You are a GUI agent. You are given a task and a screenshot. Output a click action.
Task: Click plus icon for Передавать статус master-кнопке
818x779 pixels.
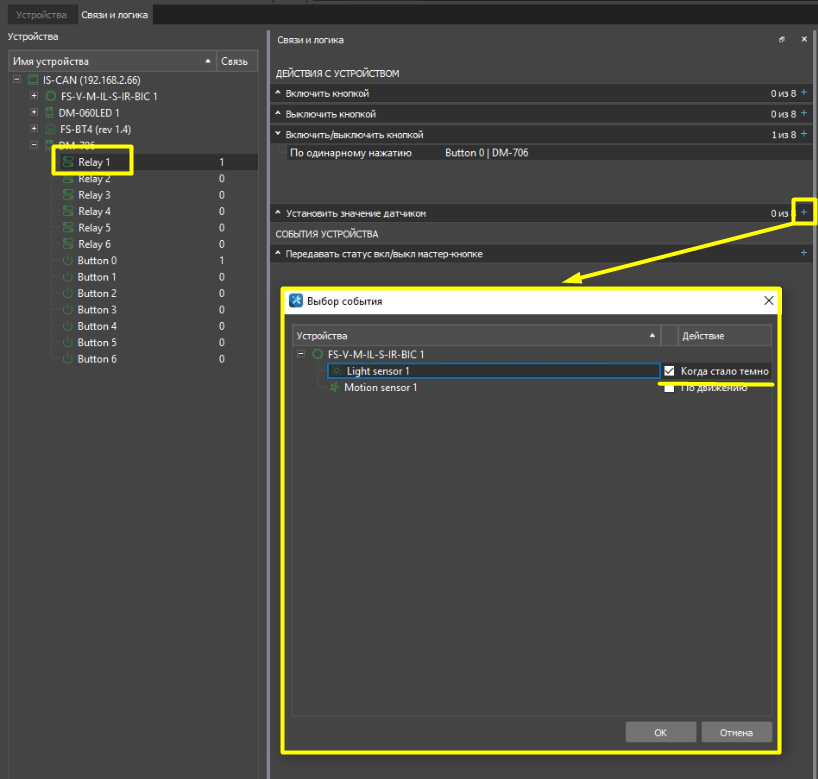click(804, 254)
